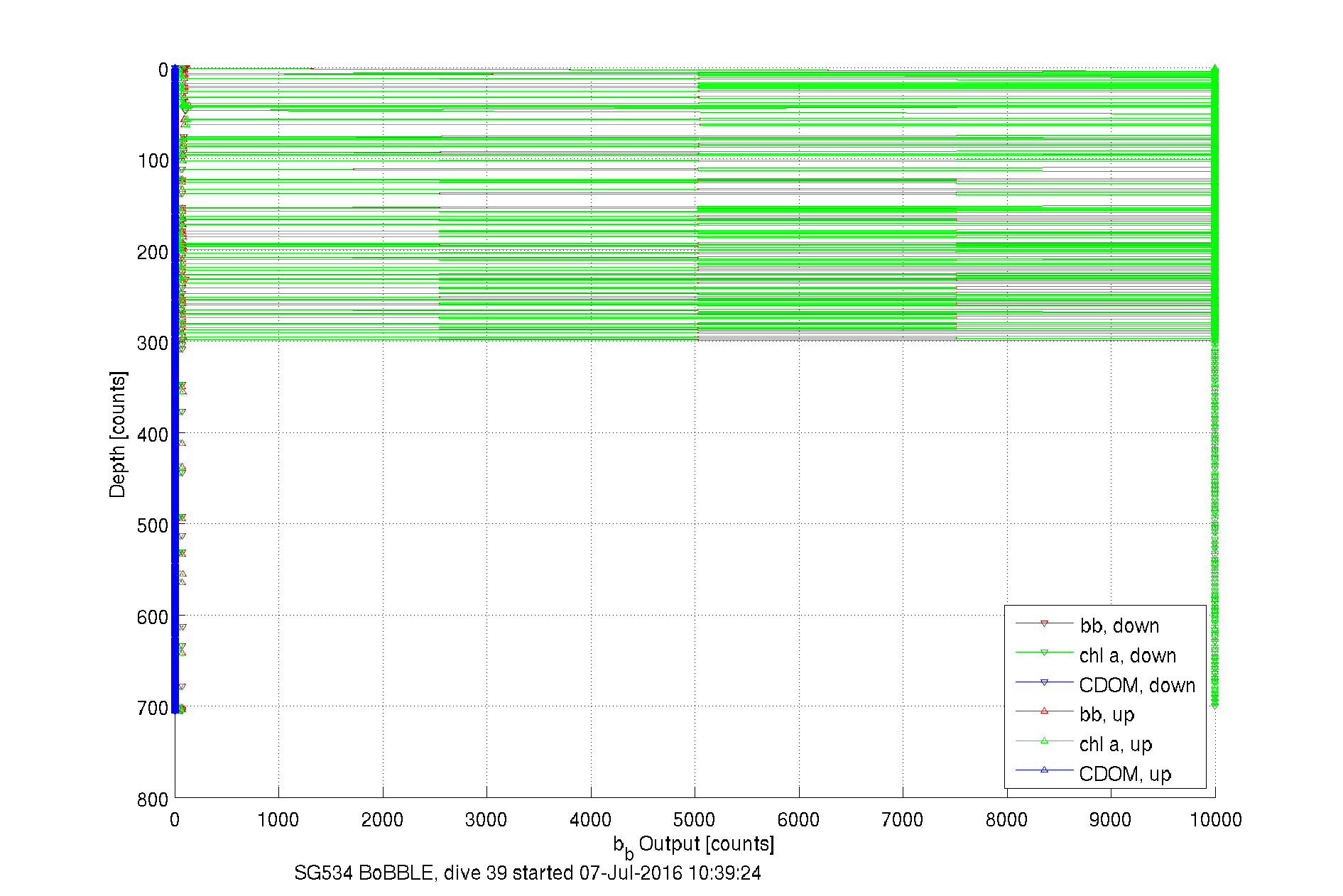Click the x-axis tick label 6000
The image size is (1343, 896).
click(x=798, y=819)
